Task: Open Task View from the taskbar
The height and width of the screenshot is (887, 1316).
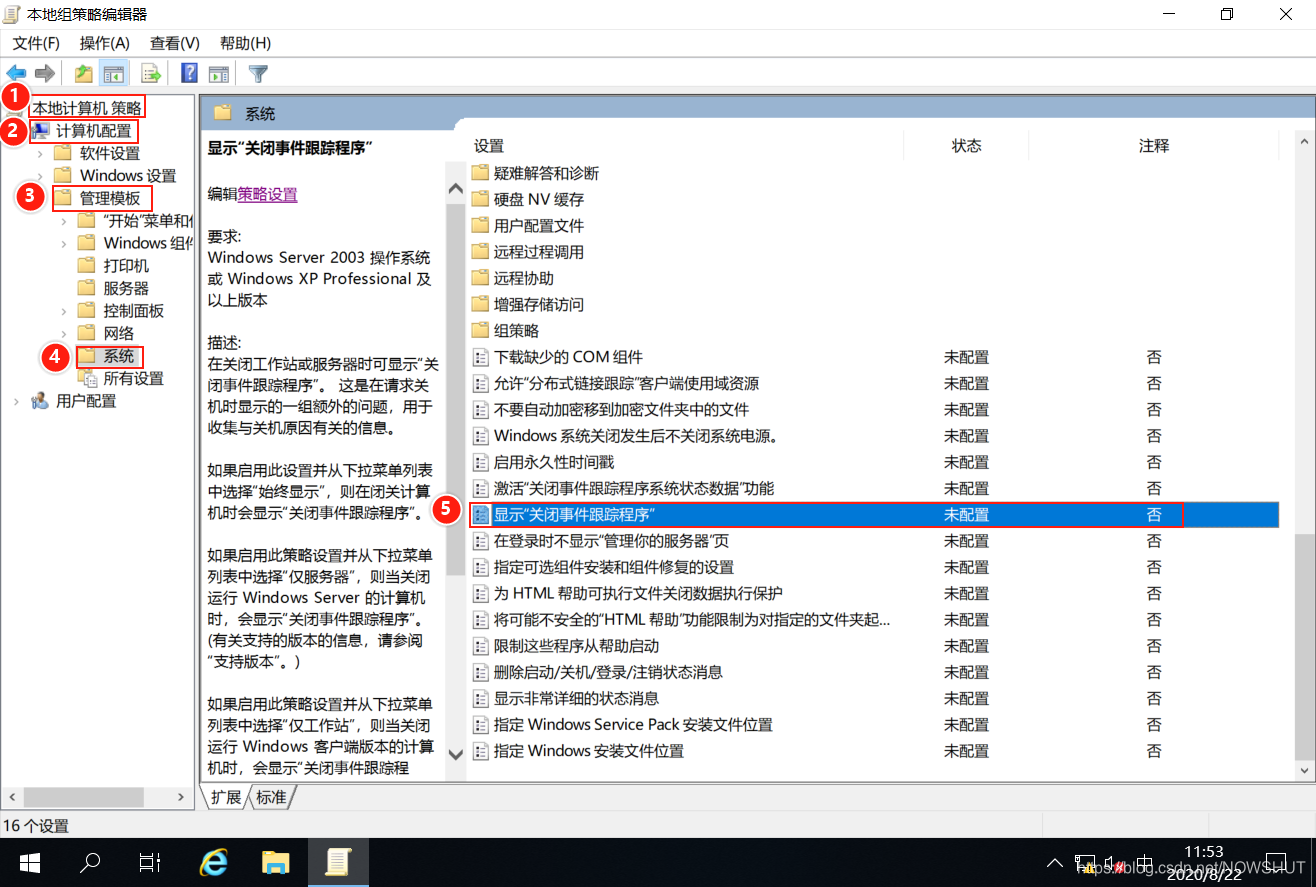Action: pos(150,862)
